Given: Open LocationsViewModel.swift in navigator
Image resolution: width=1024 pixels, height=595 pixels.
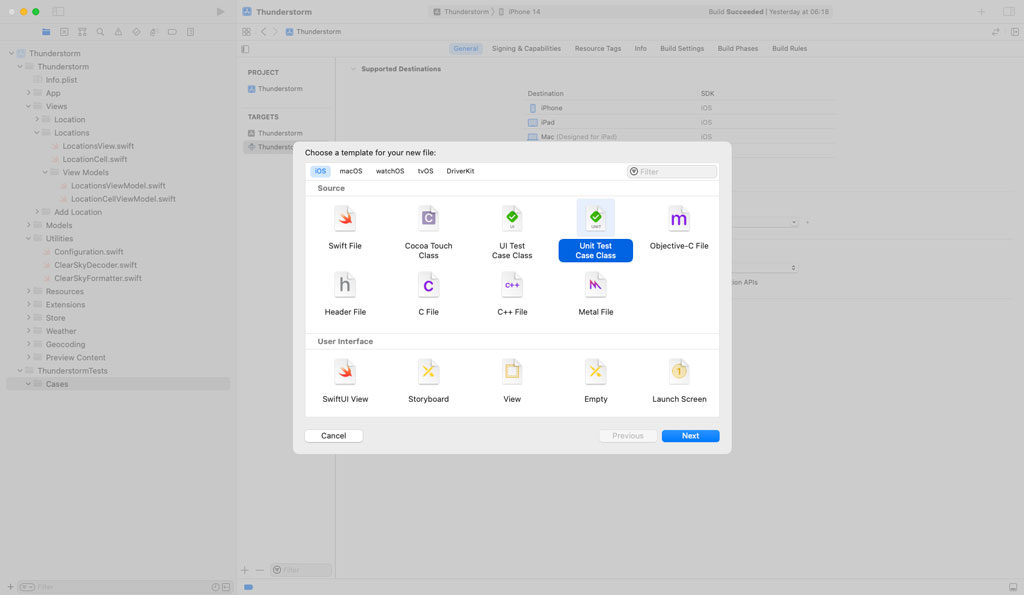Looking at the screenshot, I should point(117,186).
